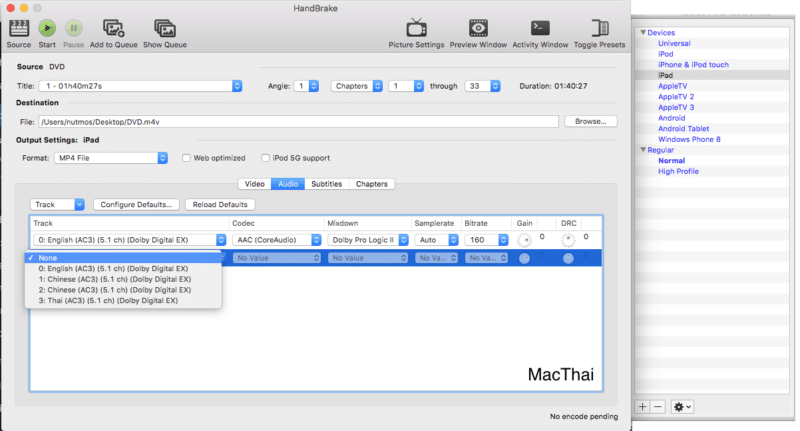800x431 pixels.
Task: Collapse the Regular preset group
Action: pyautogui.click(x=643, y=149)
